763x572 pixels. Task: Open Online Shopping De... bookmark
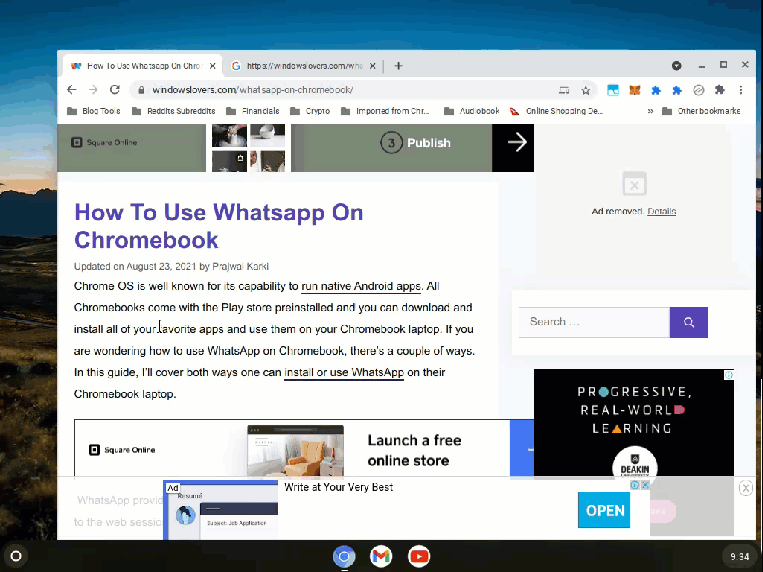coord(557,111)
